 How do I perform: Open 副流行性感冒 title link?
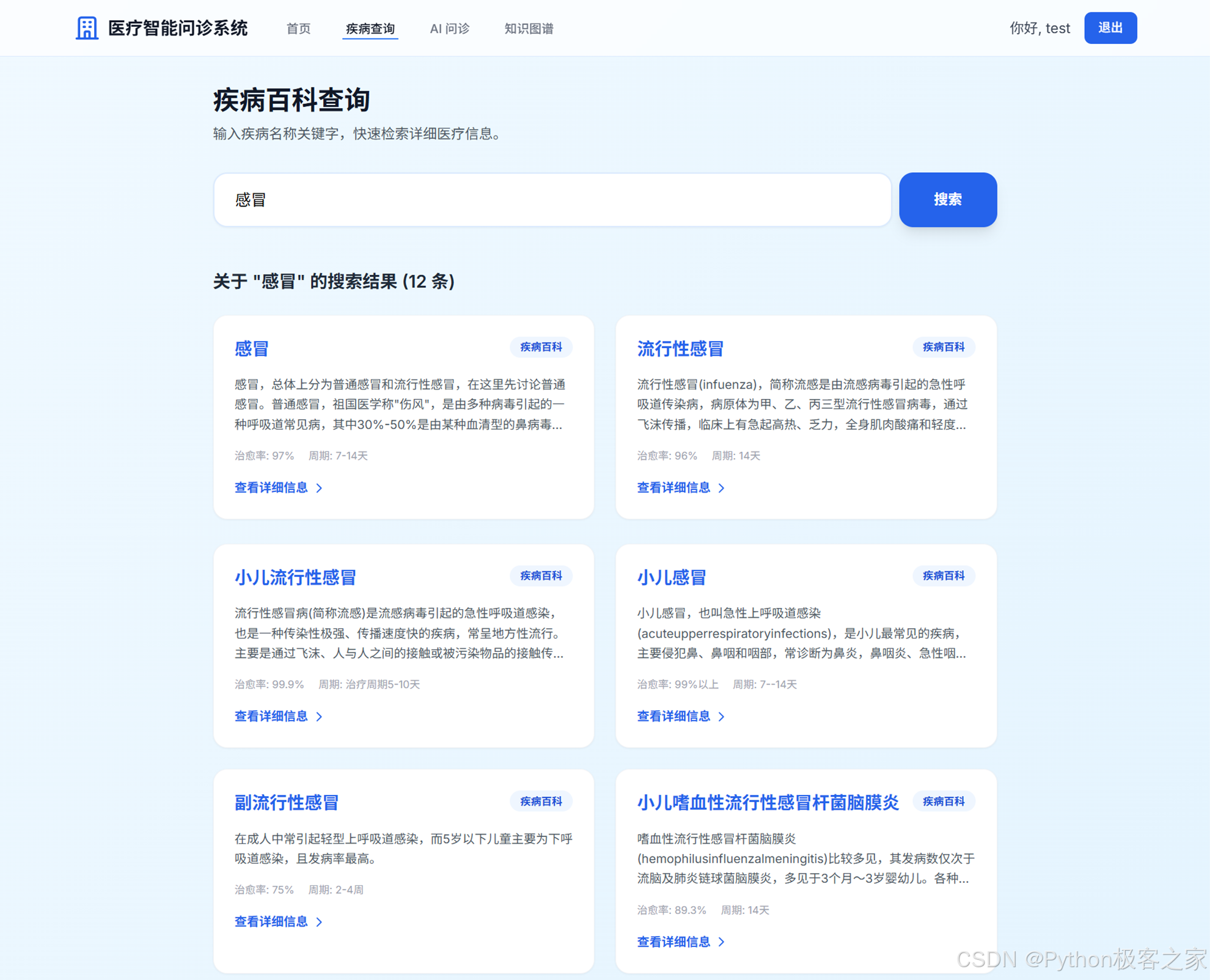click(287, 802)
